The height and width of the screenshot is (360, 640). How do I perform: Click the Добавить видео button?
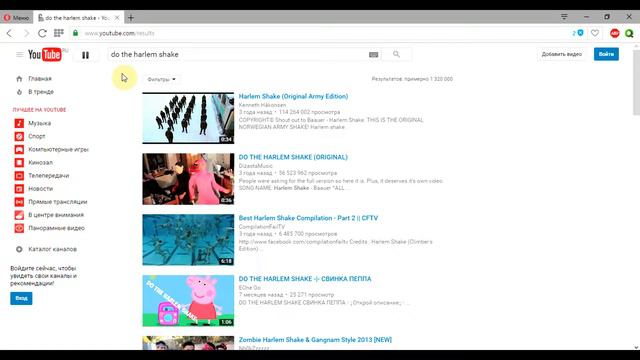[562, 54]
